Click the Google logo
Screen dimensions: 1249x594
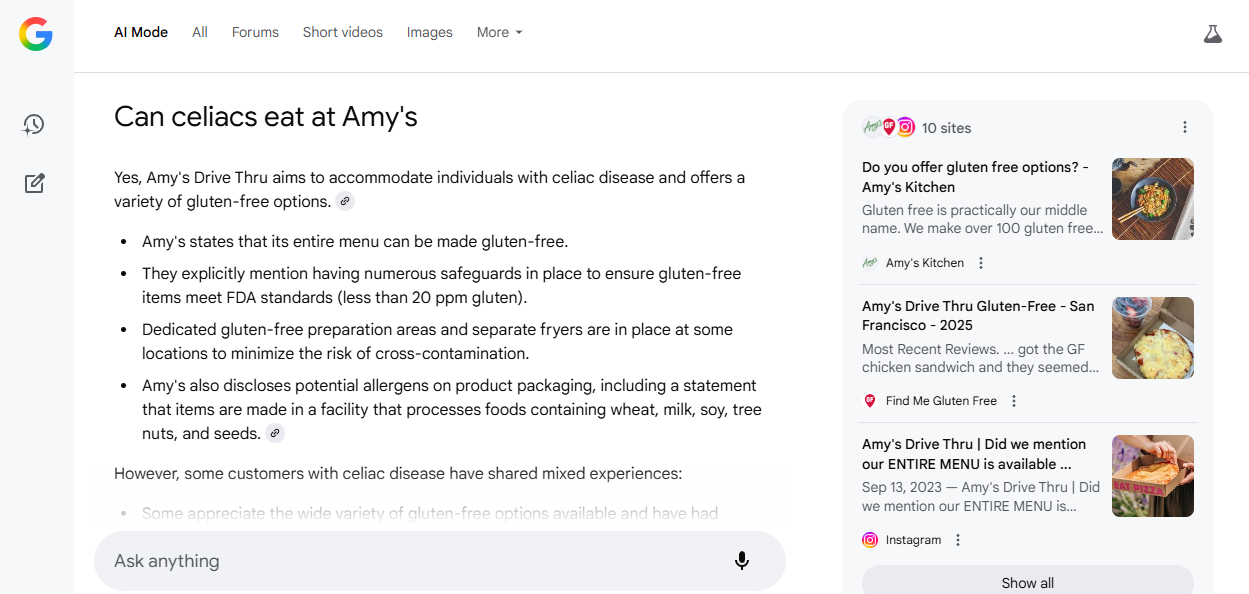pos(36,33)
